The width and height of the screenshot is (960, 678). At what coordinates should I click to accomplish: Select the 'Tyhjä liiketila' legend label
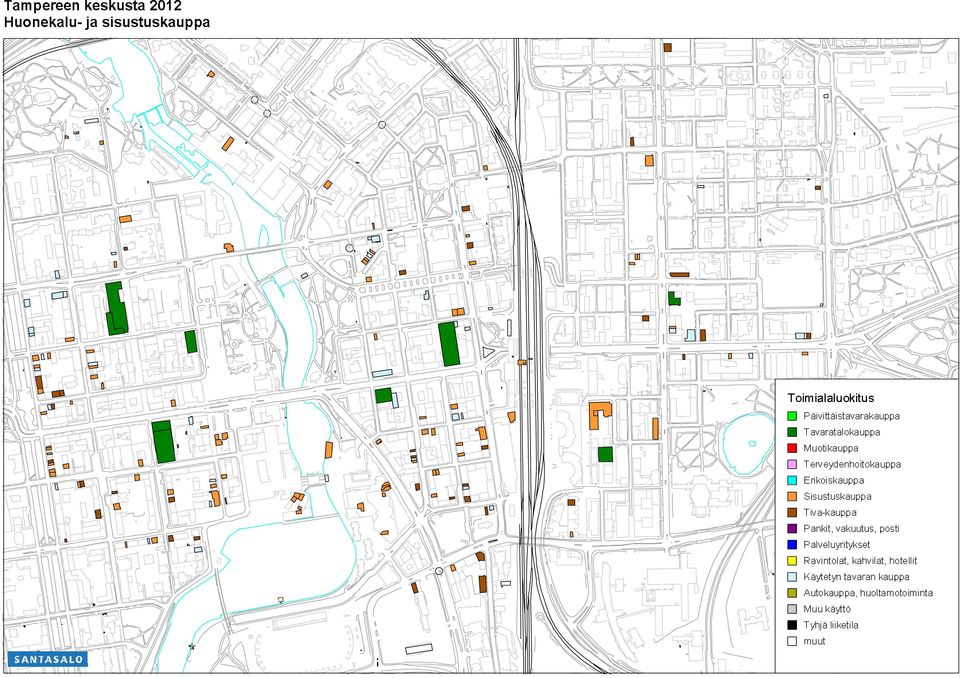(x=831, y=625)
